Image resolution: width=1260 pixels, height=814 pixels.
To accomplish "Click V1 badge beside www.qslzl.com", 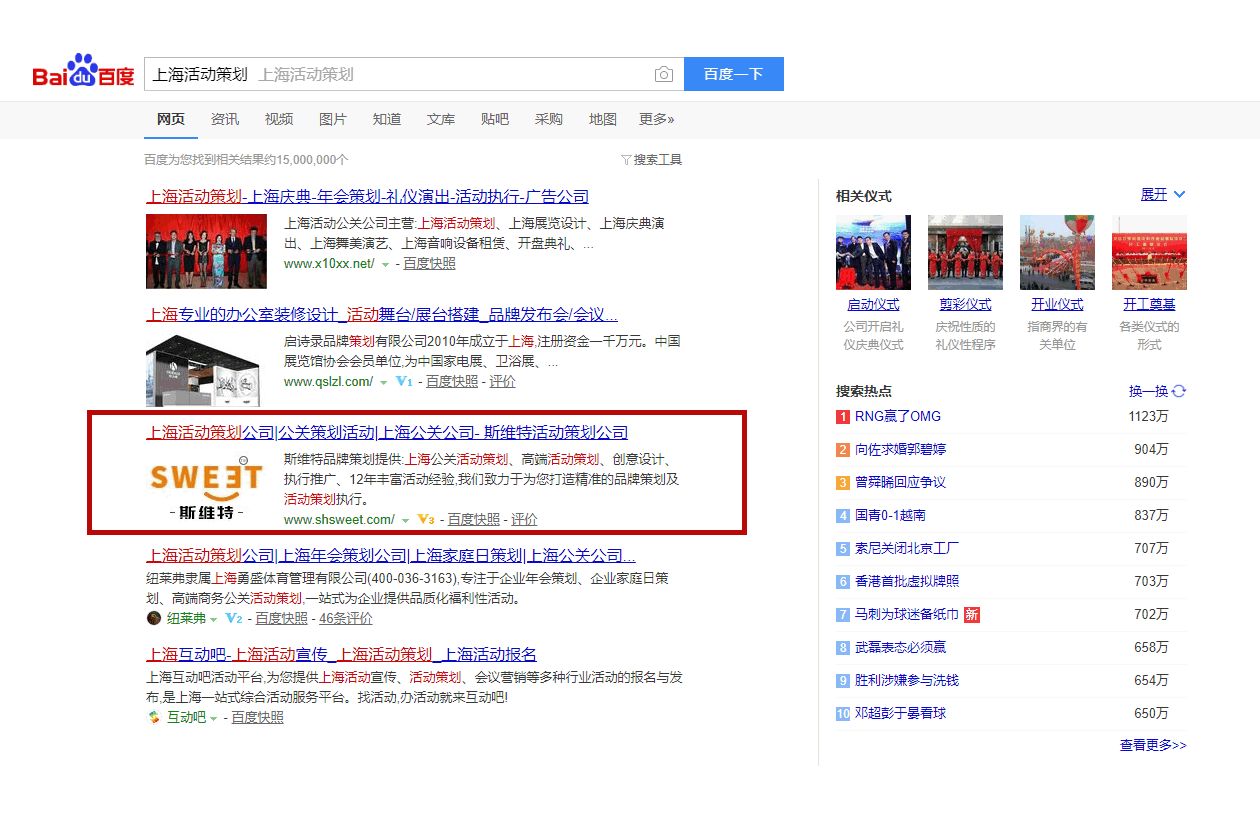I will point(404,382).
